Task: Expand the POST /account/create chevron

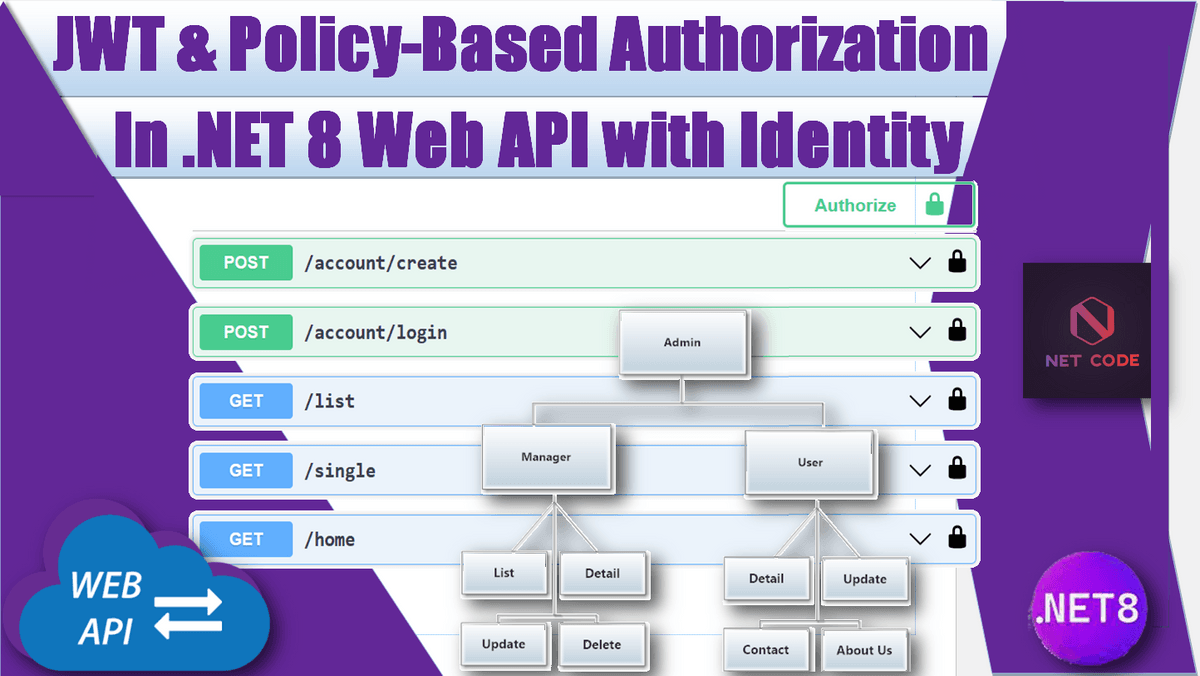Action: 920,263
